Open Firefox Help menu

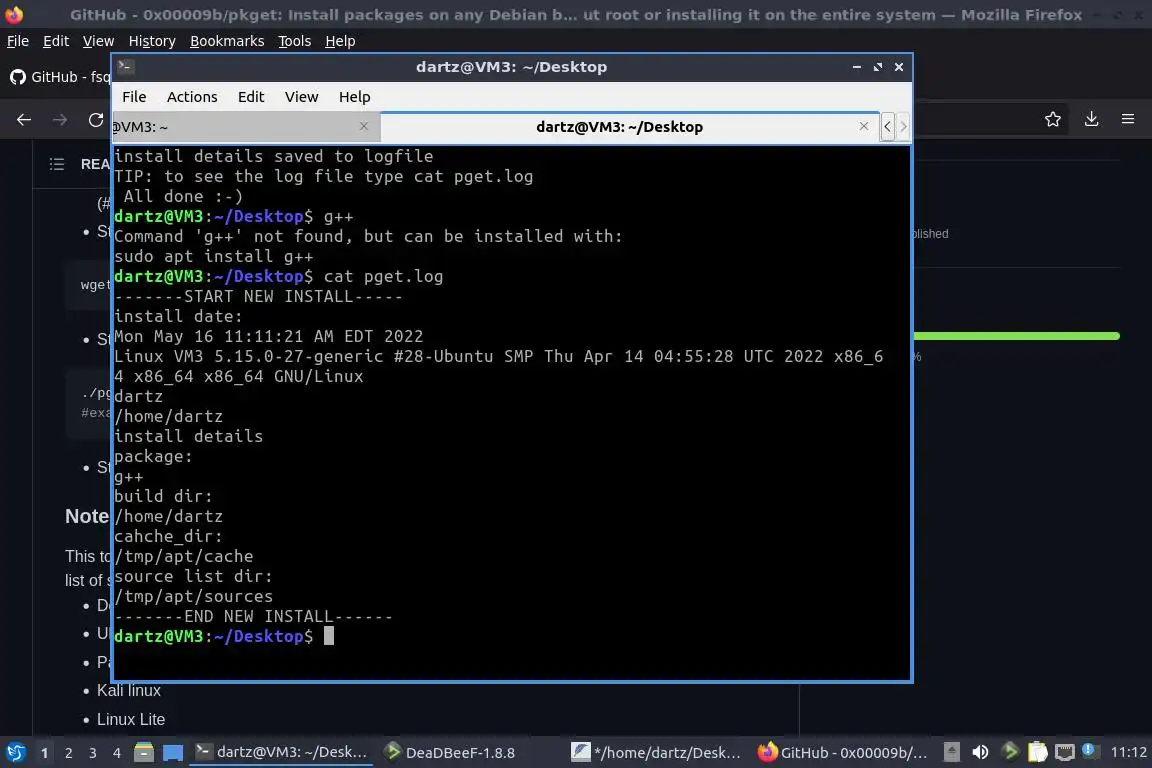(x=340, y=41)
